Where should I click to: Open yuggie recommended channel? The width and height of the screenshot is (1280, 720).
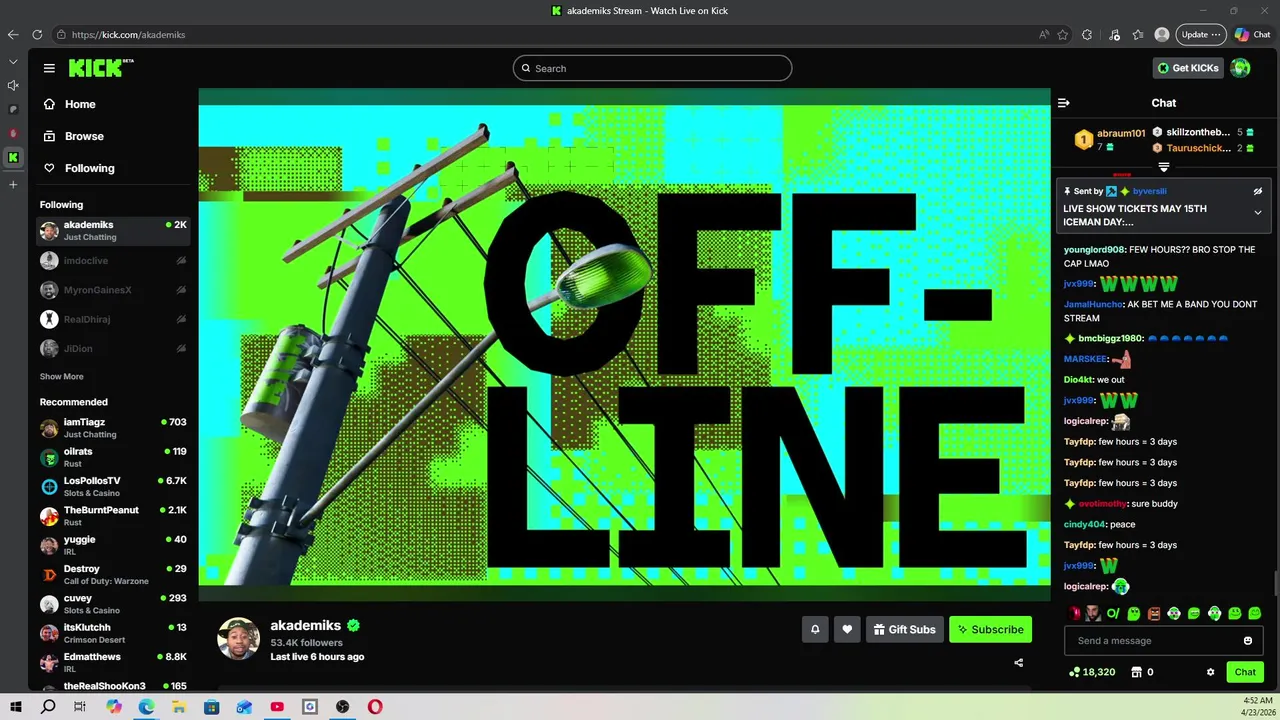[x=113, y=545]
